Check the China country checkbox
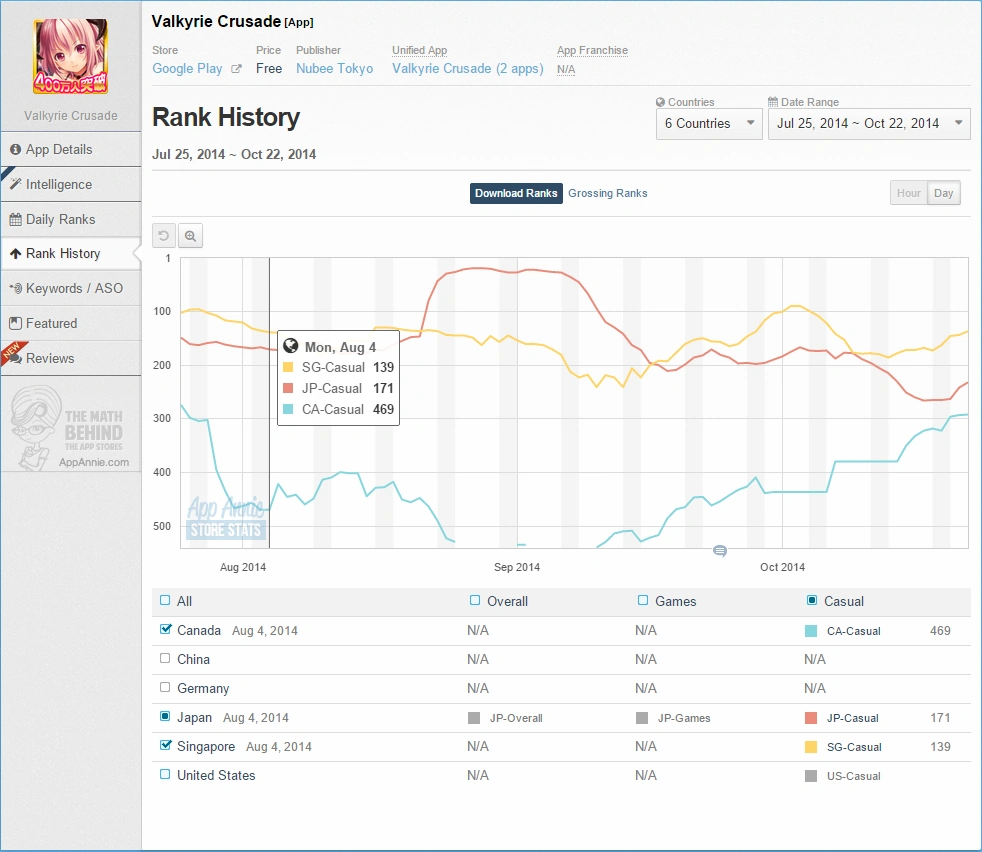Image resolution: width=982 pixels, height=852 pixels. coord(165,658)
